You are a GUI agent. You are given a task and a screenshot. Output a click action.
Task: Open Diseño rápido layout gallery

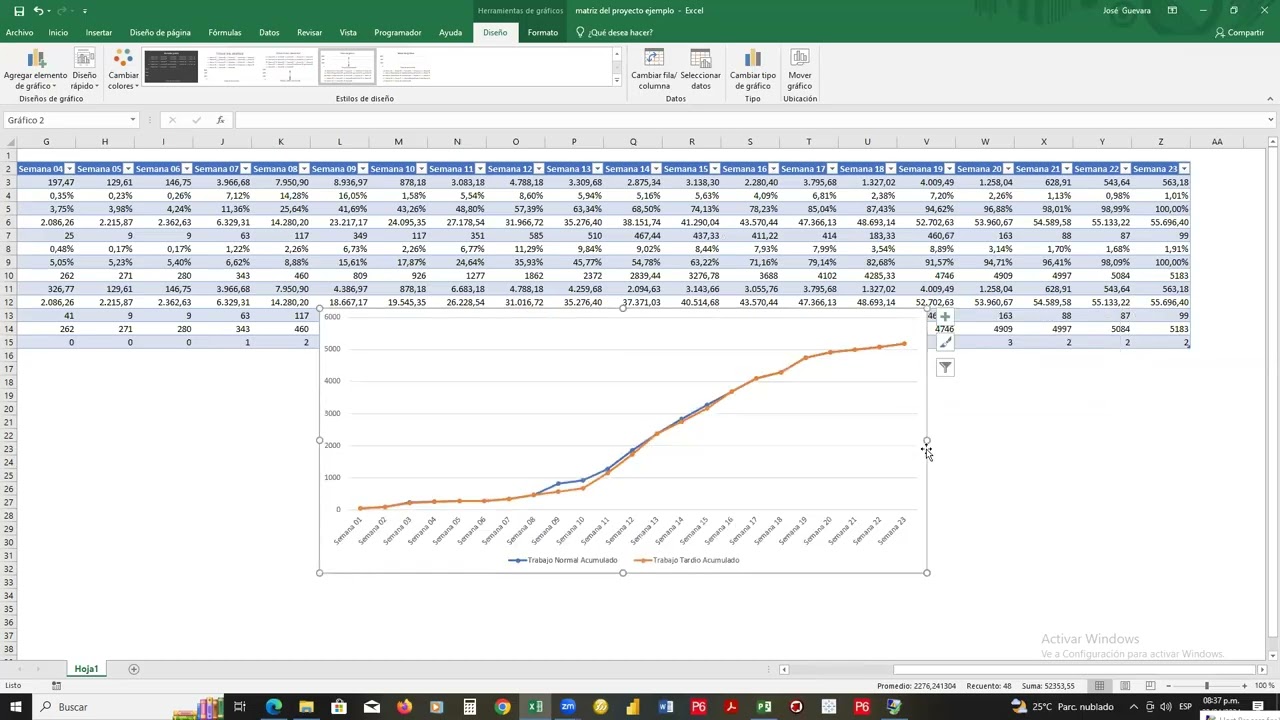84,69
